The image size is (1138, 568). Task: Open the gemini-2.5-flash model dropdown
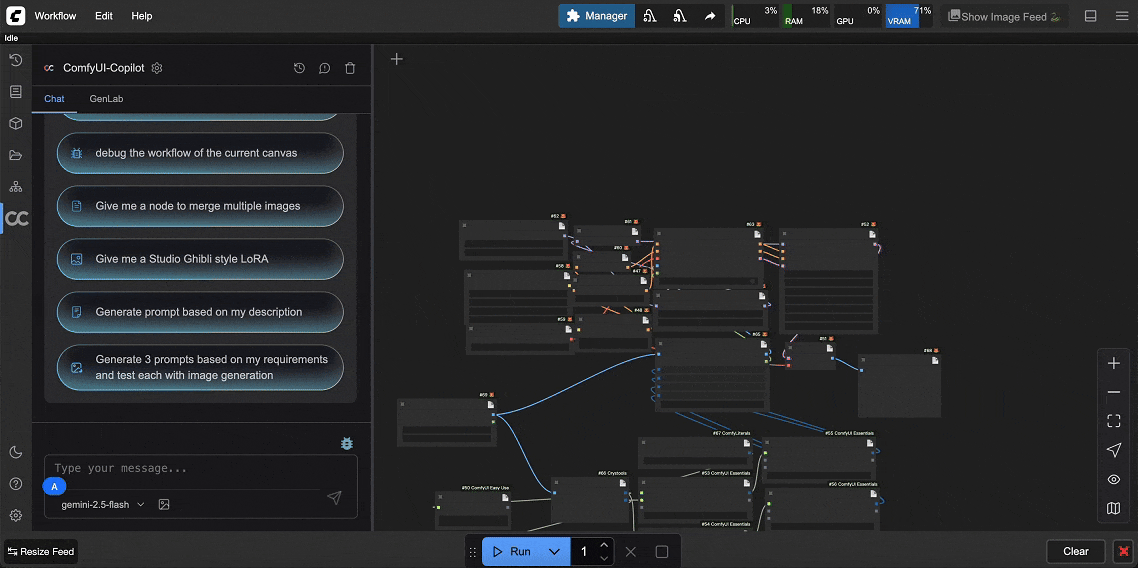click(103, 504)
